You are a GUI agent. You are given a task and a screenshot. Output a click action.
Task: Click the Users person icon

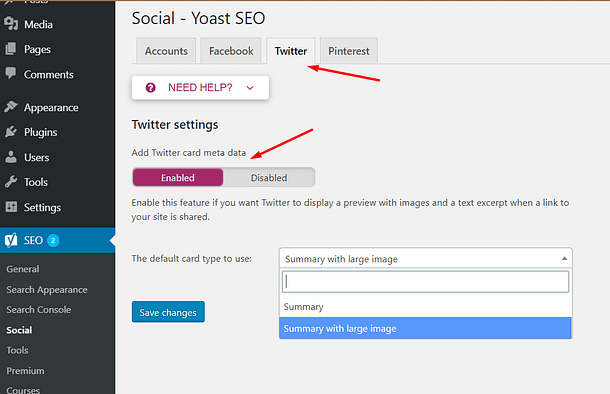pyautogui.click(x=11, y=157)
